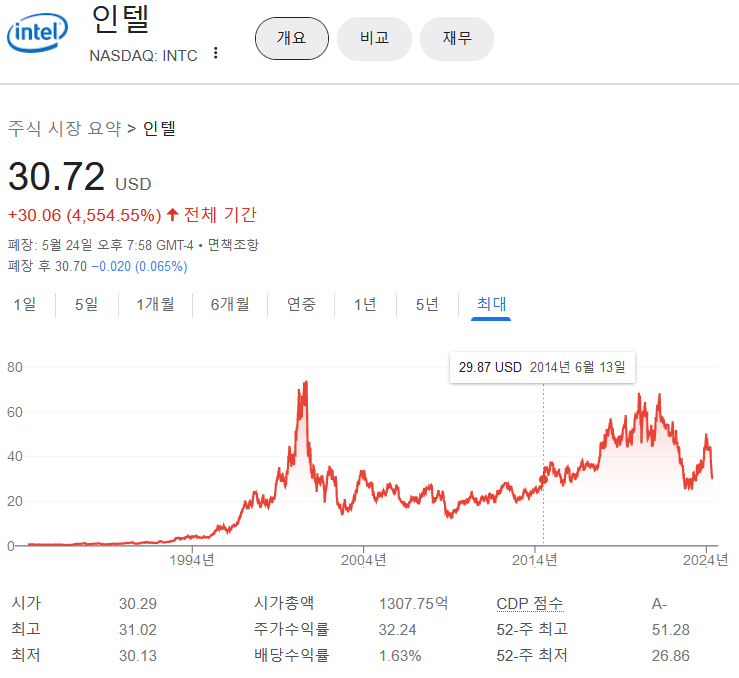Click the 40 y-axis label
This screenshot has height=678, width=739.
[15, 457]
